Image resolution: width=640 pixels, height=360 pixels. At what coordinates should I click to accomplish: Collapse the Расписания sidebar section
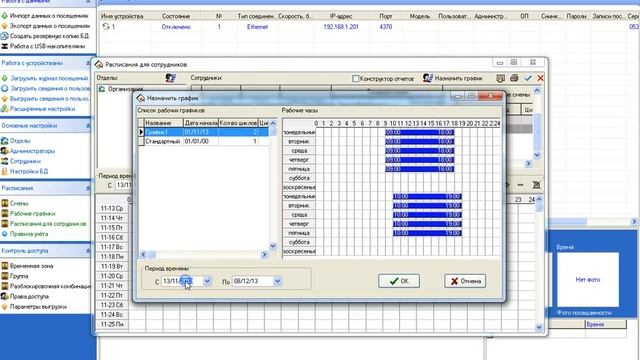click(88, 188)
